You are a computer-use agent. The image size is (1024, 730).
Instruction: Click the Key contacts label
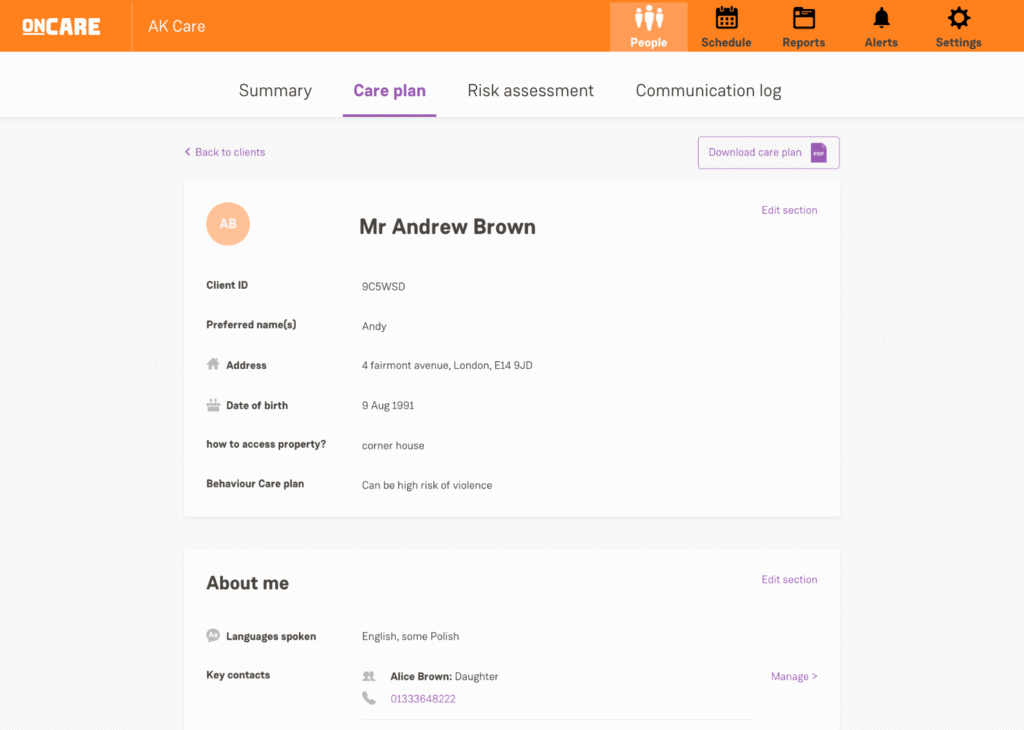tap(238, 675)
